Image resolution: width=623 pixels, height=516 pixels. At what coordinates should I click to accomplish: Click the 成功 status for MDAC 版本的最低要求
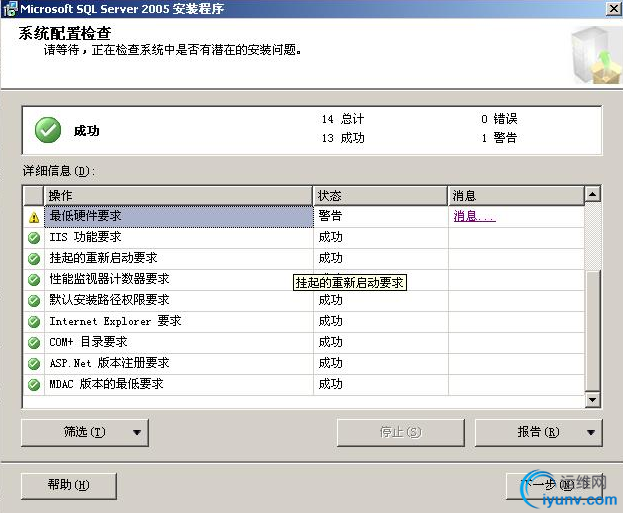pyautogui.click(x=330, y=384)
